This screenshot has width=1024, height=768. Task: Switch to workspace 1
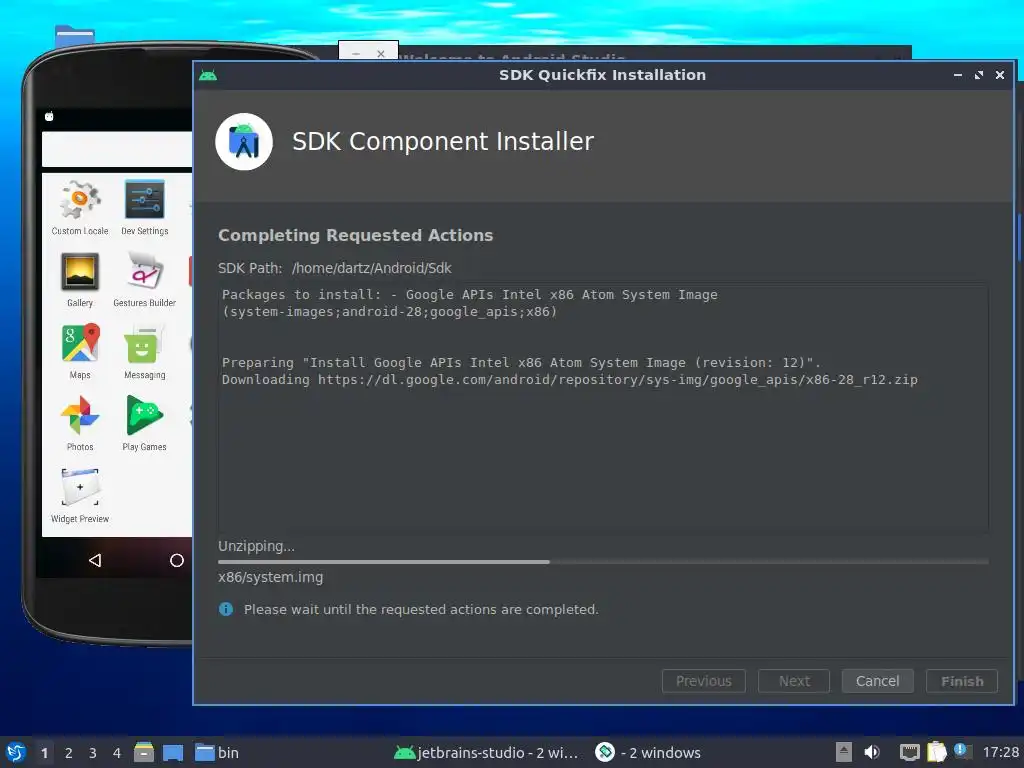pyautogui.click(x=44, y=753)
